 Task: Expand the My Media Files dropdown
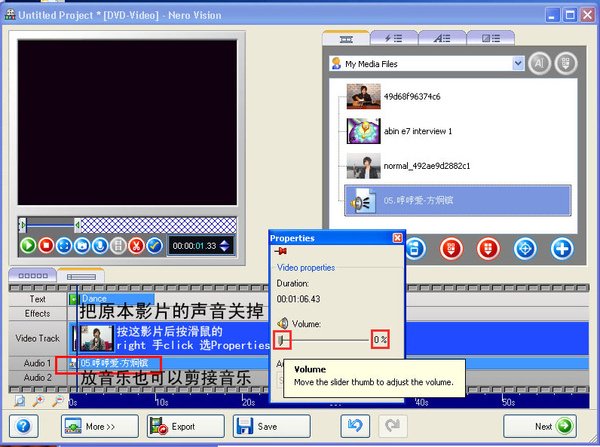[518, 63]
